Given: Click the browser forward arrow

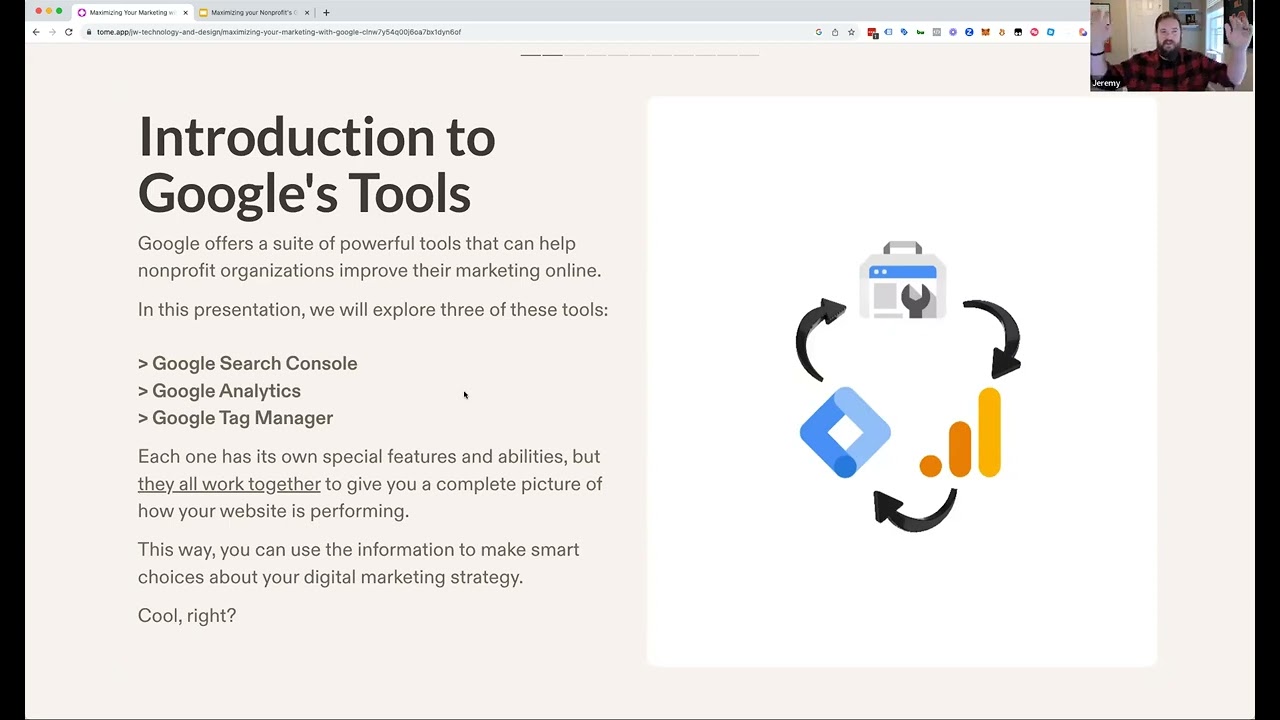Looking at the screenshot, I should coord(52,32).
